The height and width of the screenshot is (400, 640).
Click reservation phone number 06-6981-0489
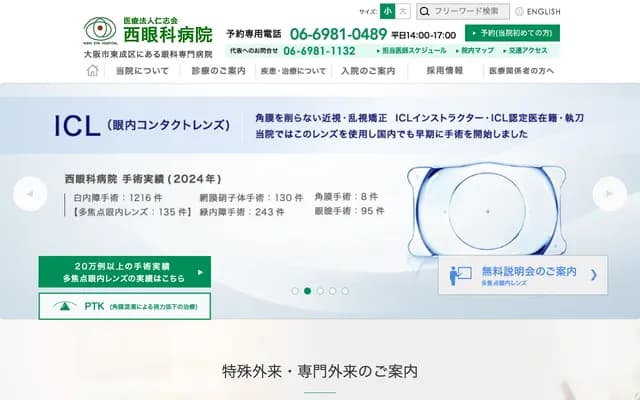(338, 34)
